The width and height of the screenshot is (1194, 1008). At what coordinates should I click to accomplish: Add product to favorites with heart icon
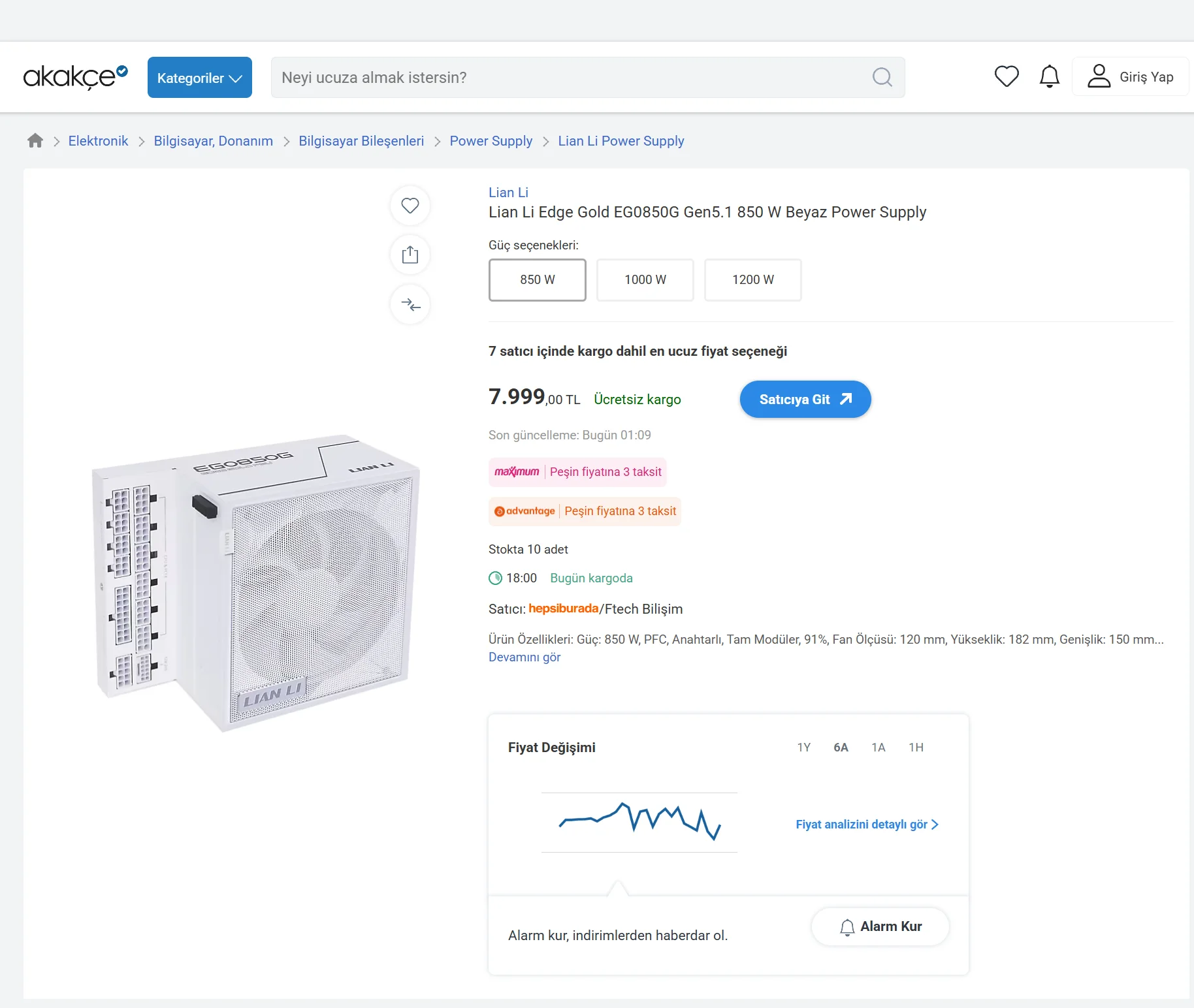click(x=410, y=206)
